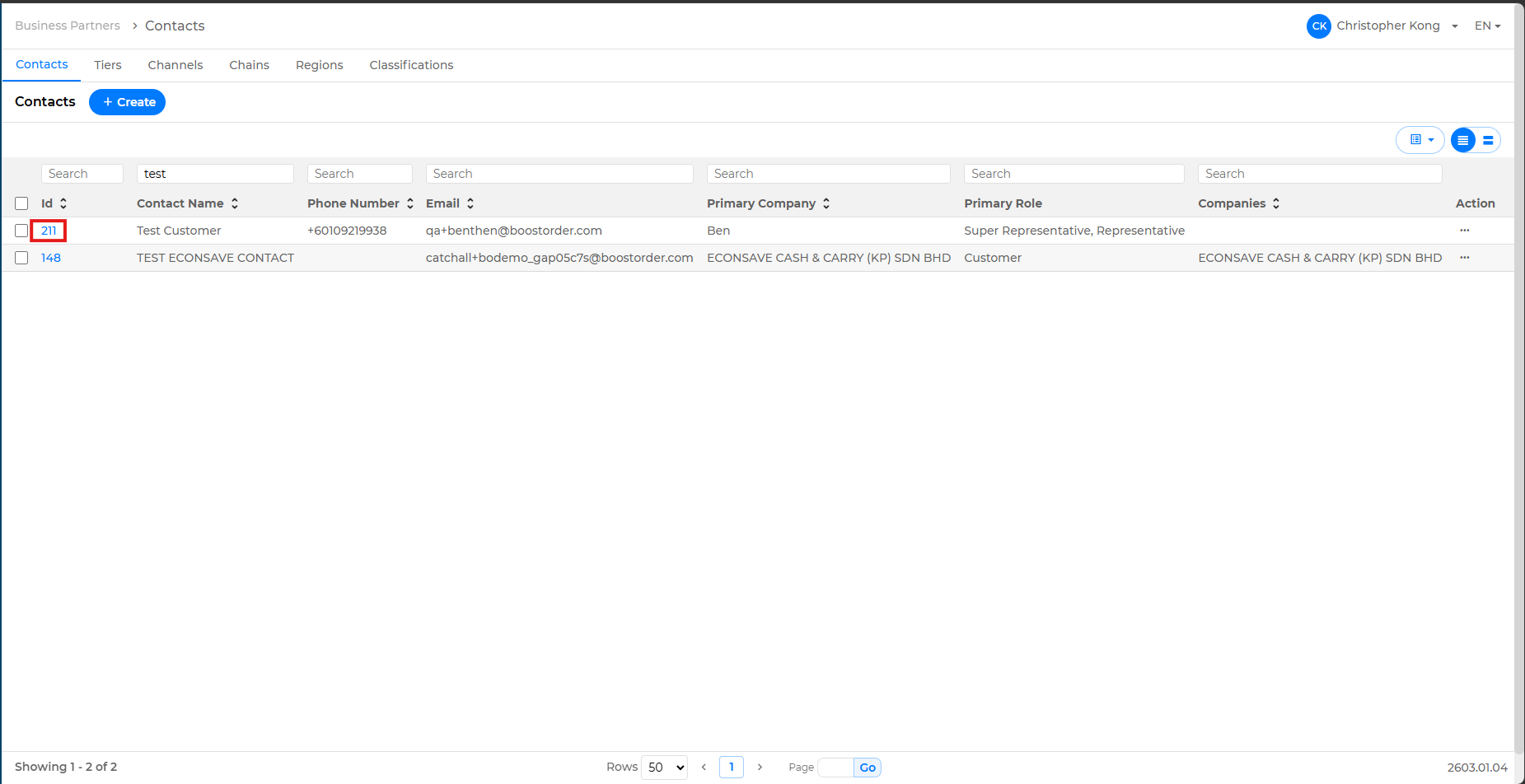The height and width of the screenshot is (784, 1525).
Task: Sort table by Id column
Action: [x=63, y=203]
